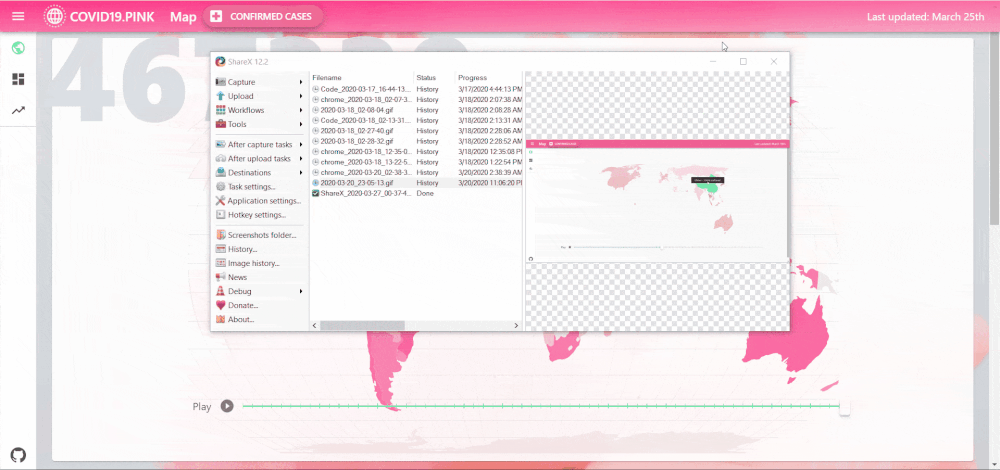Click the Confirmed Cases button
The image size is (1000, 470).
[263, 16]
